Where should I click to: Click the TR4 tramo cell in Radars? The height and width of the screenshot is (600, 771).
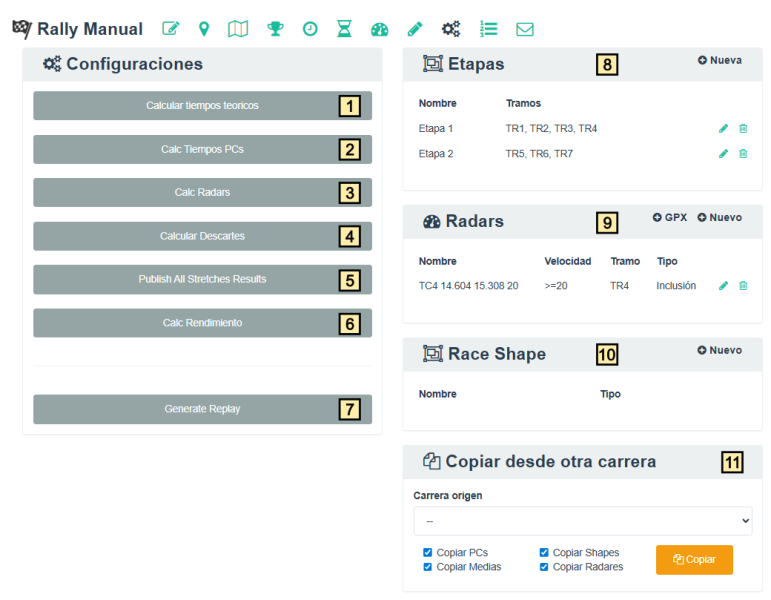pyautogui.click(x=619, y=286)
